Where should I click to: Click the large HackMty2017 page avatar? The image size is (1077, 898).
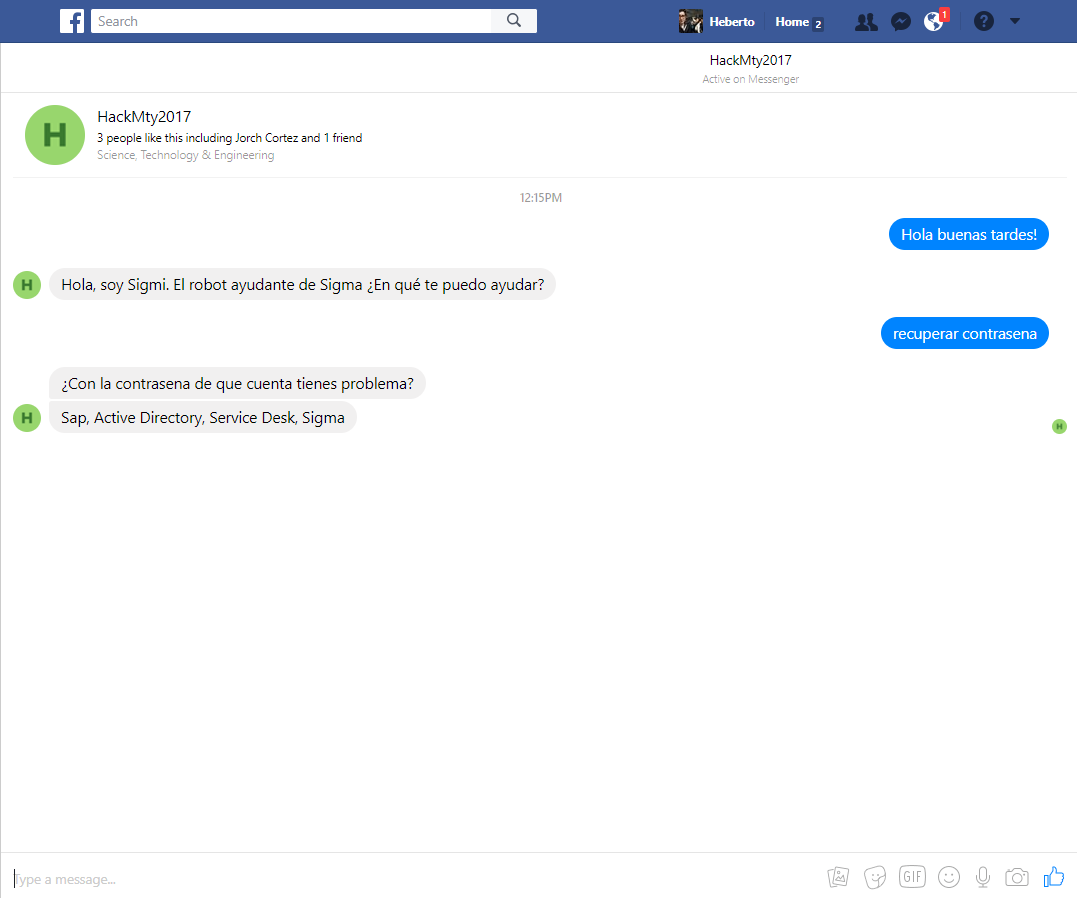55,135
